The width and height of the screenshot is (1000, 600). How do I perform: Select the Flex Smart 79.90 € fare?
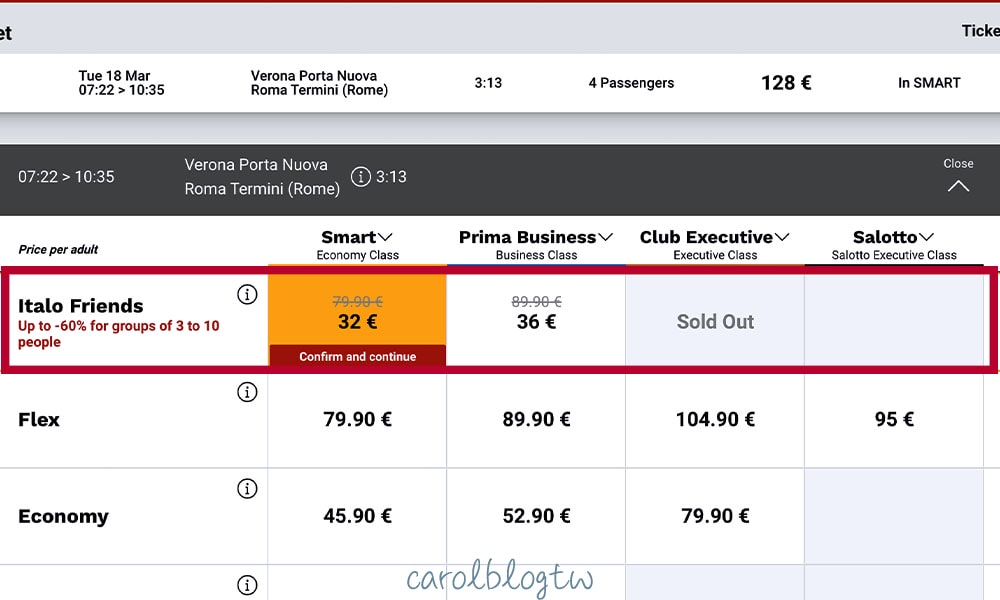358,420
